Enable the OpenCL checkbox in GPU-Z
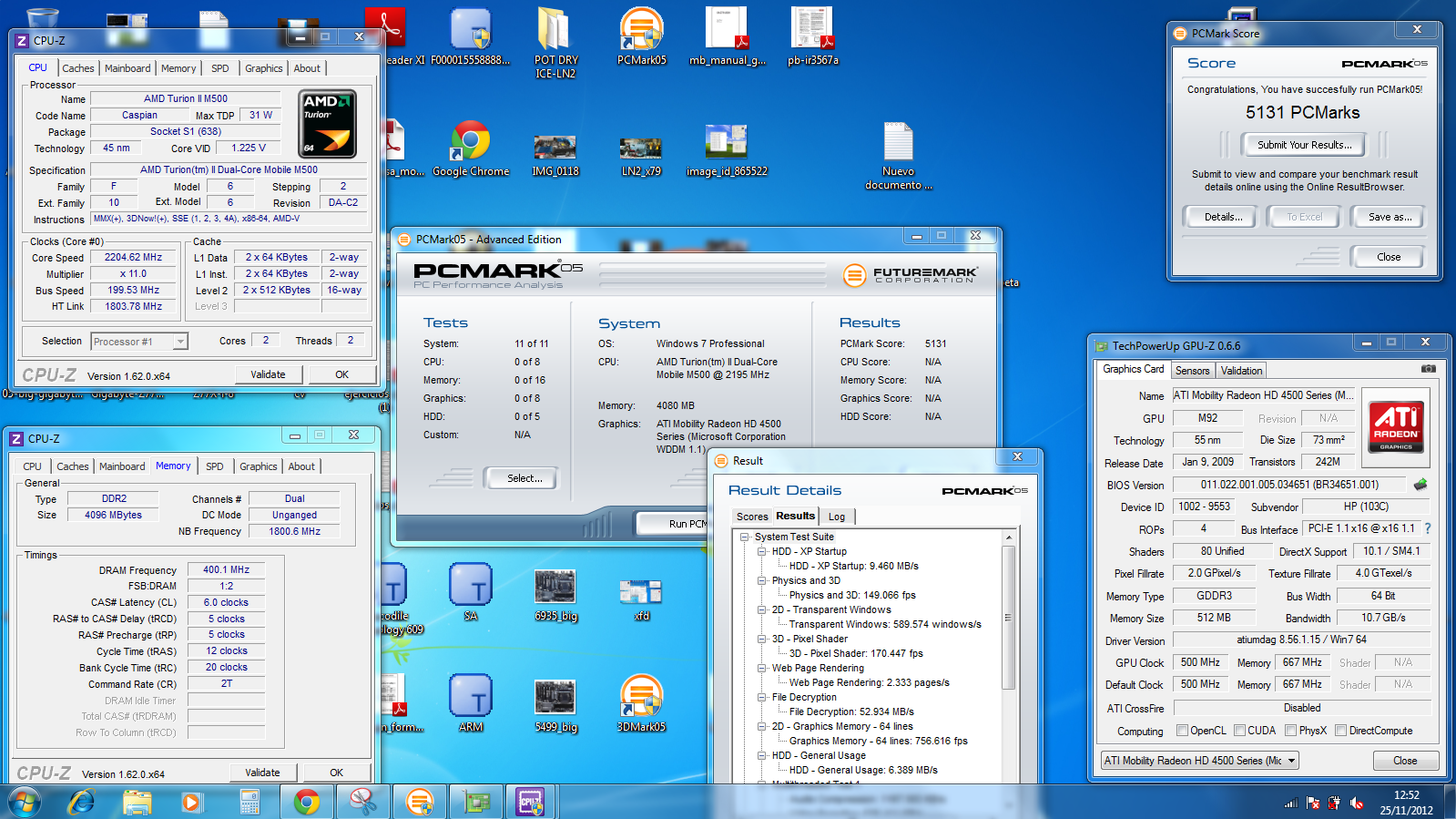This screenshot has width=1456, height=819. tap(1182, 730)
